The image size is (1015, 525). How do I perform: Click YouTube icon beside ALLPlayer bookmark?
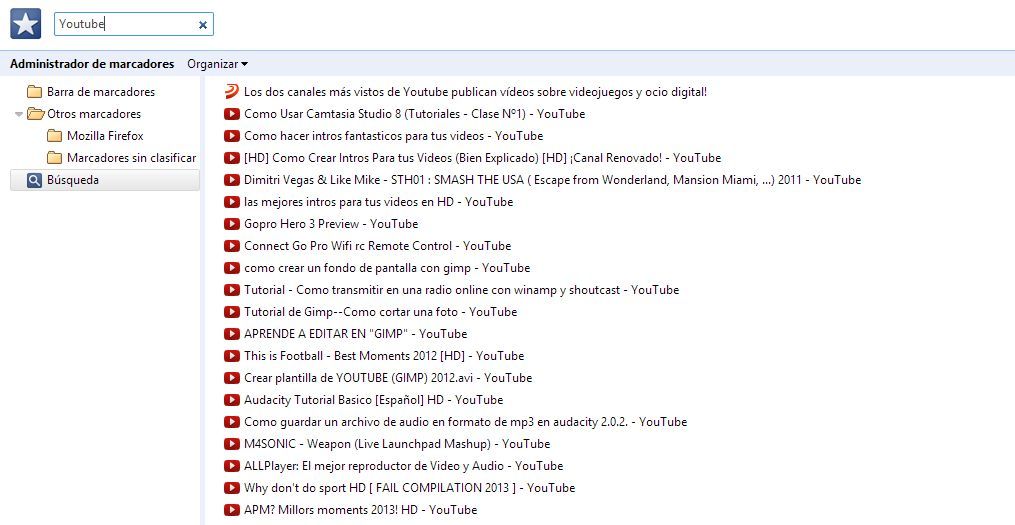[232, 466]
